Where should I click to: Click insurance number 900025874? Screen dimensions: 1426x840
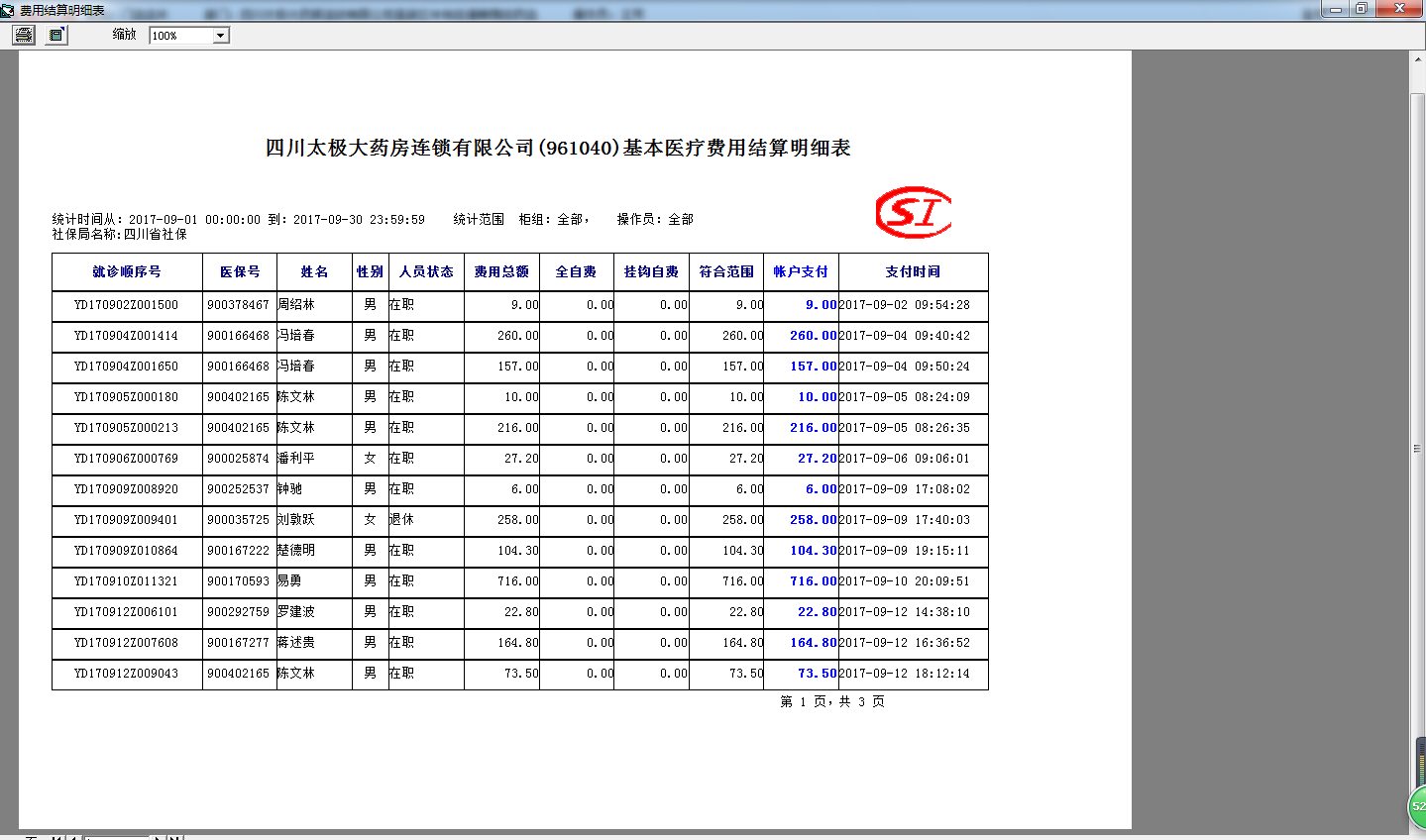coord(238,459)
